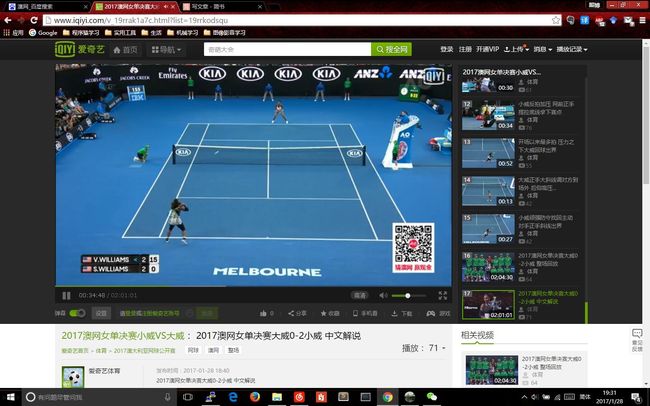The width and height of the screenshot is (650, 406).
Task: Open WeChat from the taskbar
Action: click(432, 397)
